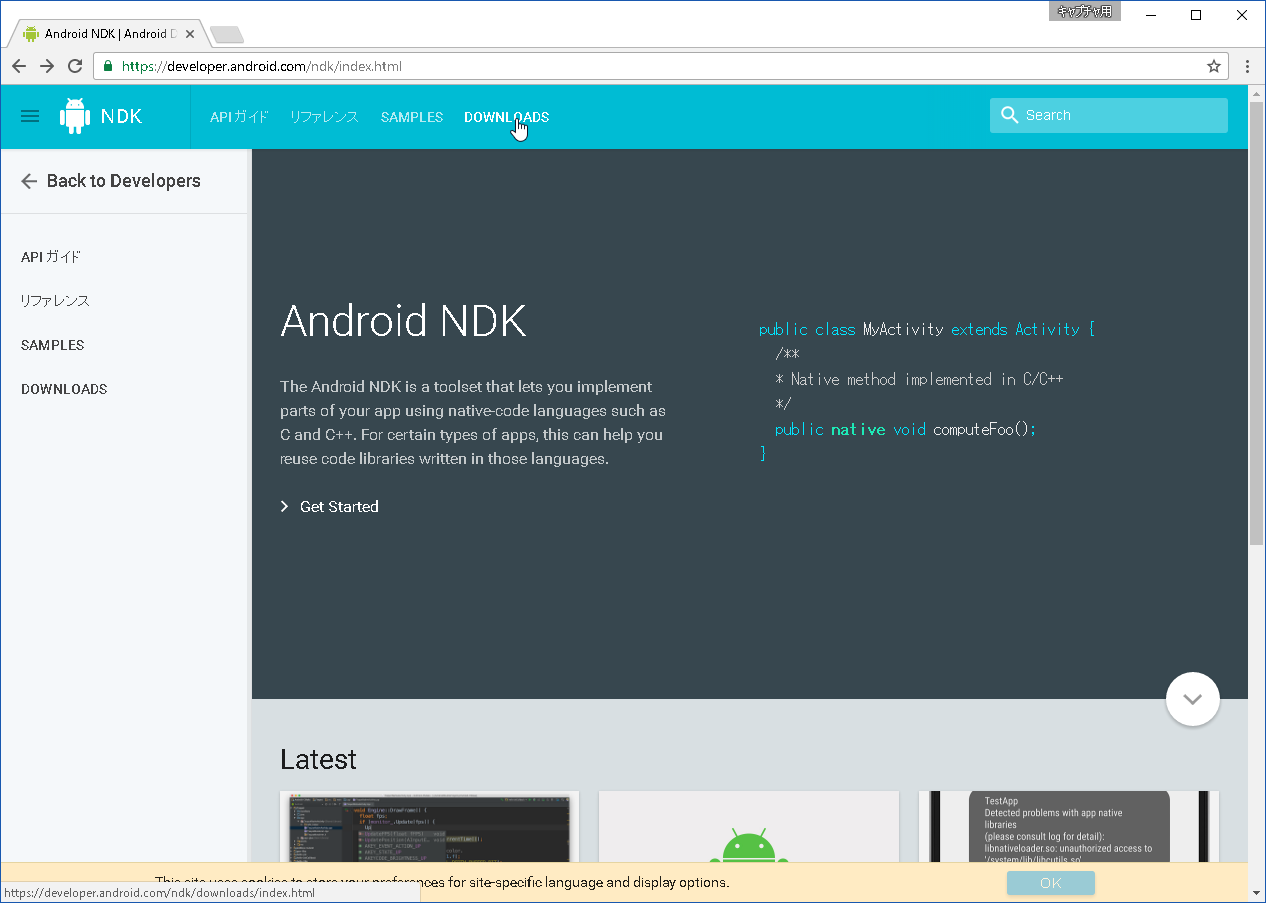Open APIガイド in the top navigation

[239, 117]
